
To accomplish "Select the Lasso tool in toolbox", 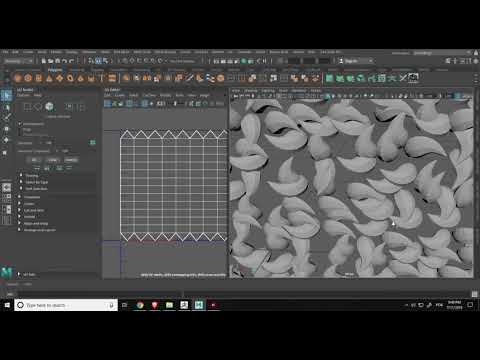I will tap(6, 107).
